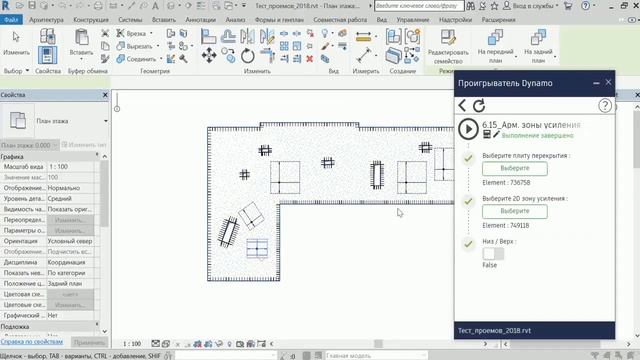640x360 pixels.
Task: Refresh the Dynamo Player script list
Action: pos(479,105)
